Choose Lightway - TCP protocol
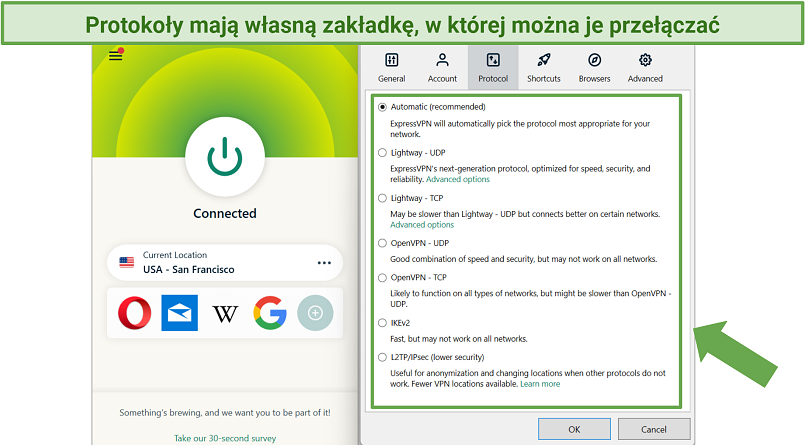 pos(382,198)
